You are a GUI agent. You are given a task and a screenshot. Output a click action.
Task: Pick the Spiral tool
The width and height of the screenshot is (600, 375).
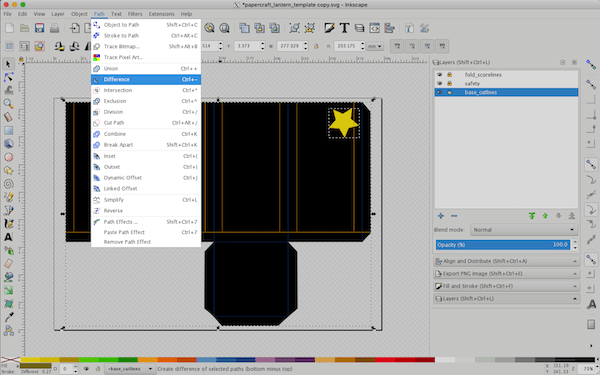(x=8, y=184)
